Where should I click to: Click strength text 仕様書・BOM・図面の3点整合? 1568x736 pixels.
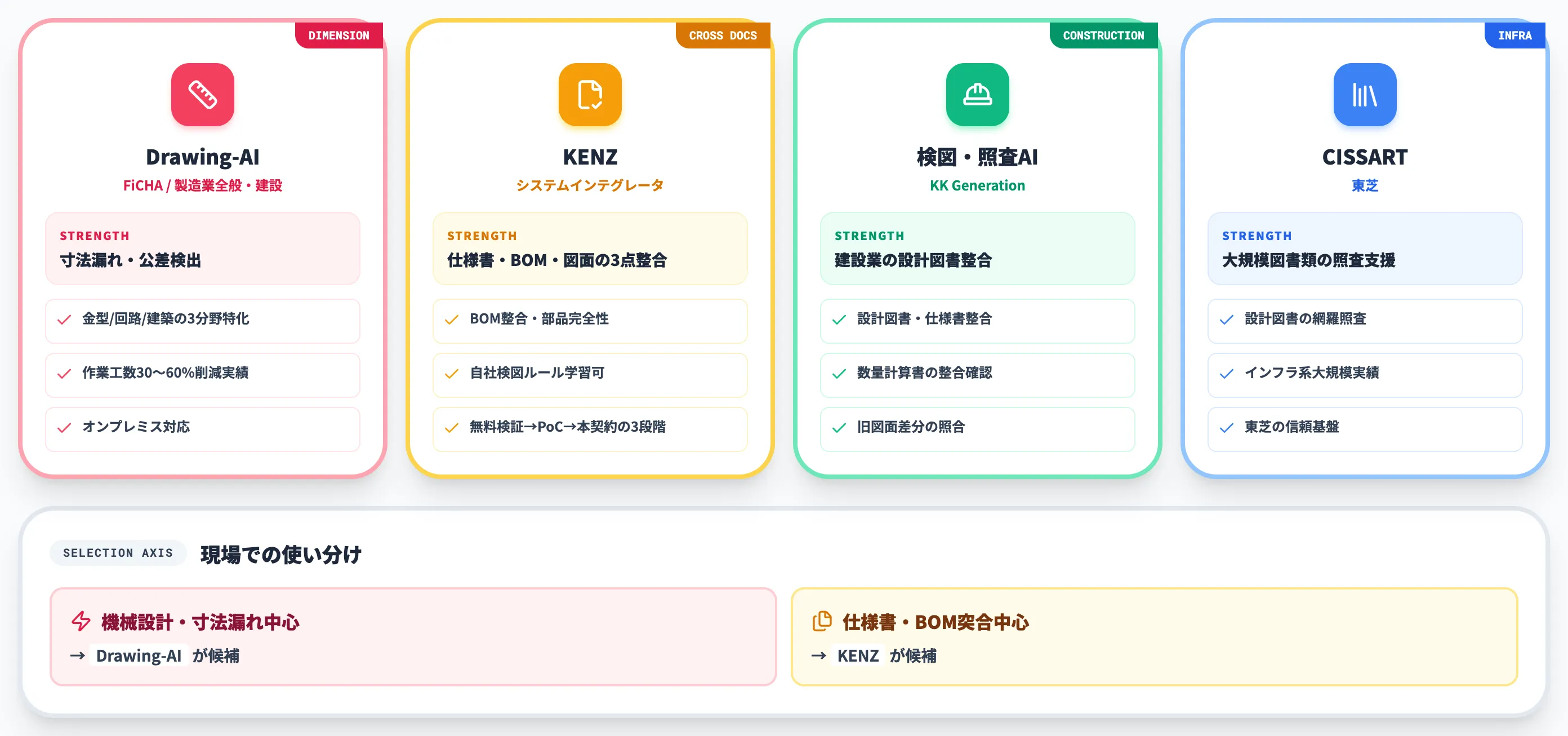point(557,260)
